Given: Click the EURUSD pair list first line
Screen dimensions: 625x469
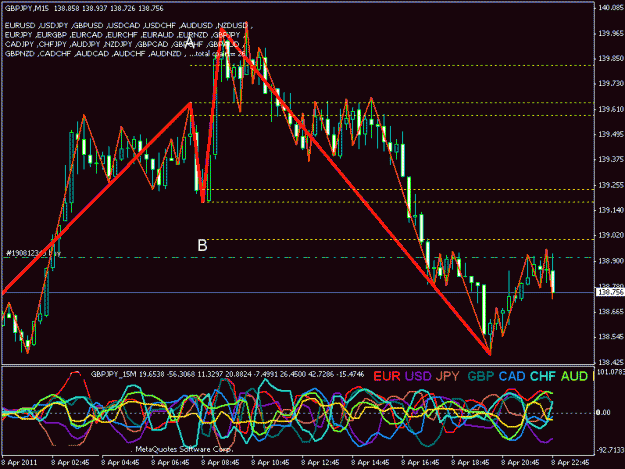Looking at the screenshot, I should tap(128, 26).
